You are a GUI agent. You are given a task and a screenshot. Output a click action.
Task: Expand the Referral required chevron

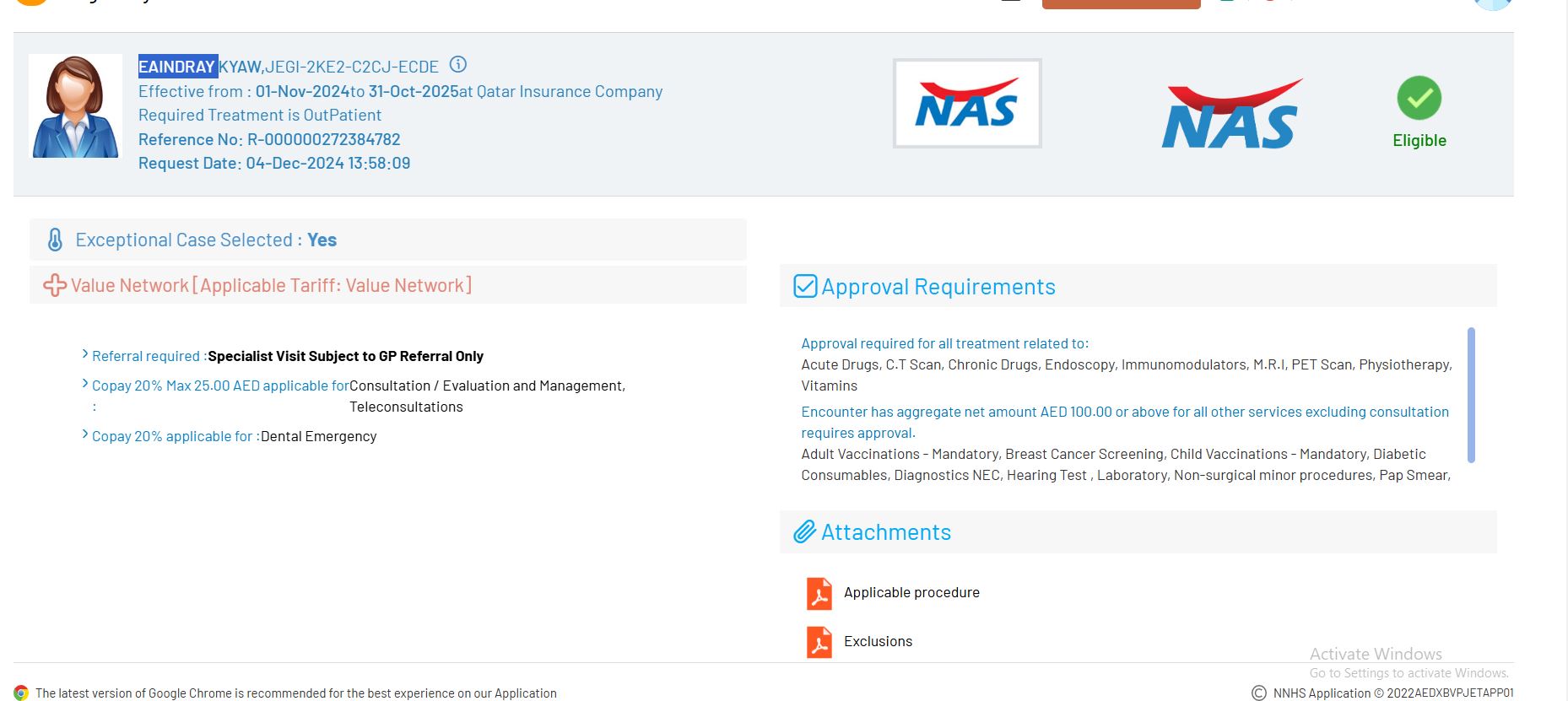coord(85,354)
